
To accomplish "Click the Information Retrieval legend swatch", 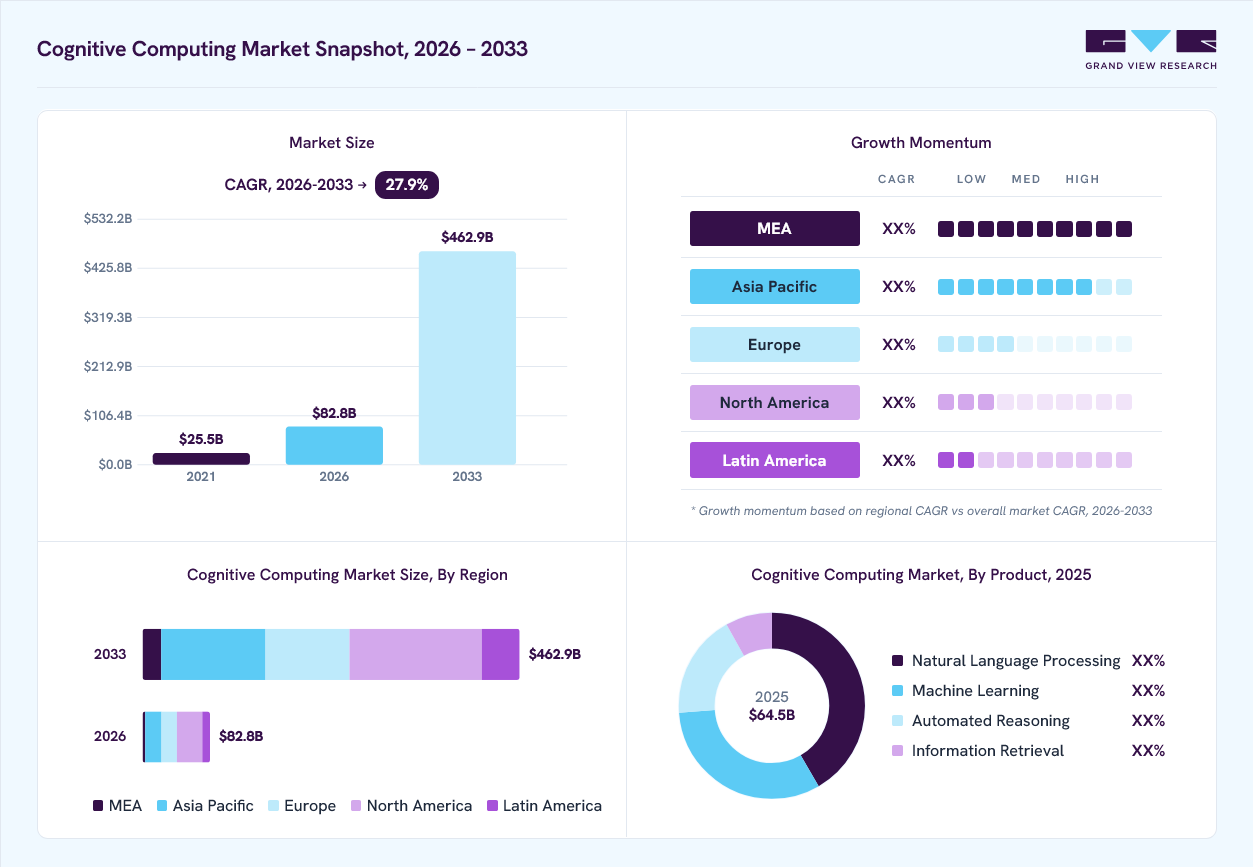I will pos(897,751).
